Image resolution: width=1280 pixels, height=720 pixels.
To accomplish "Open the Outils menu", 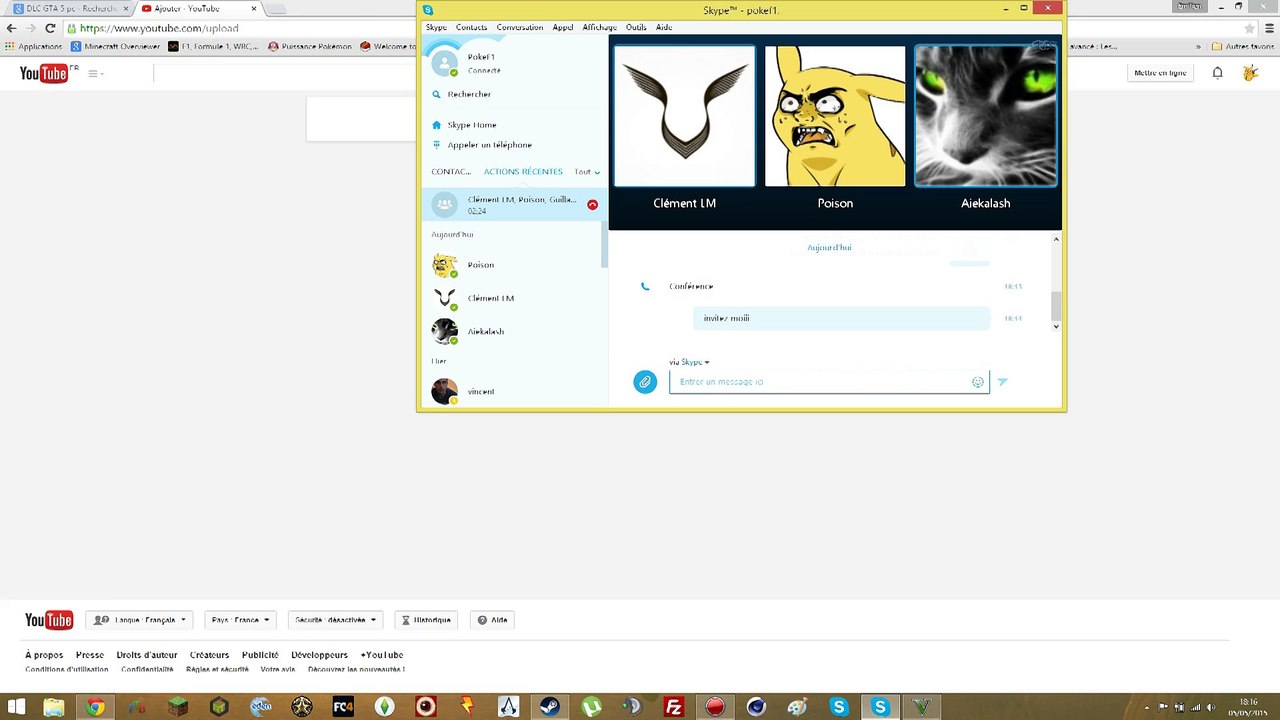I will (x=636, y=27).
